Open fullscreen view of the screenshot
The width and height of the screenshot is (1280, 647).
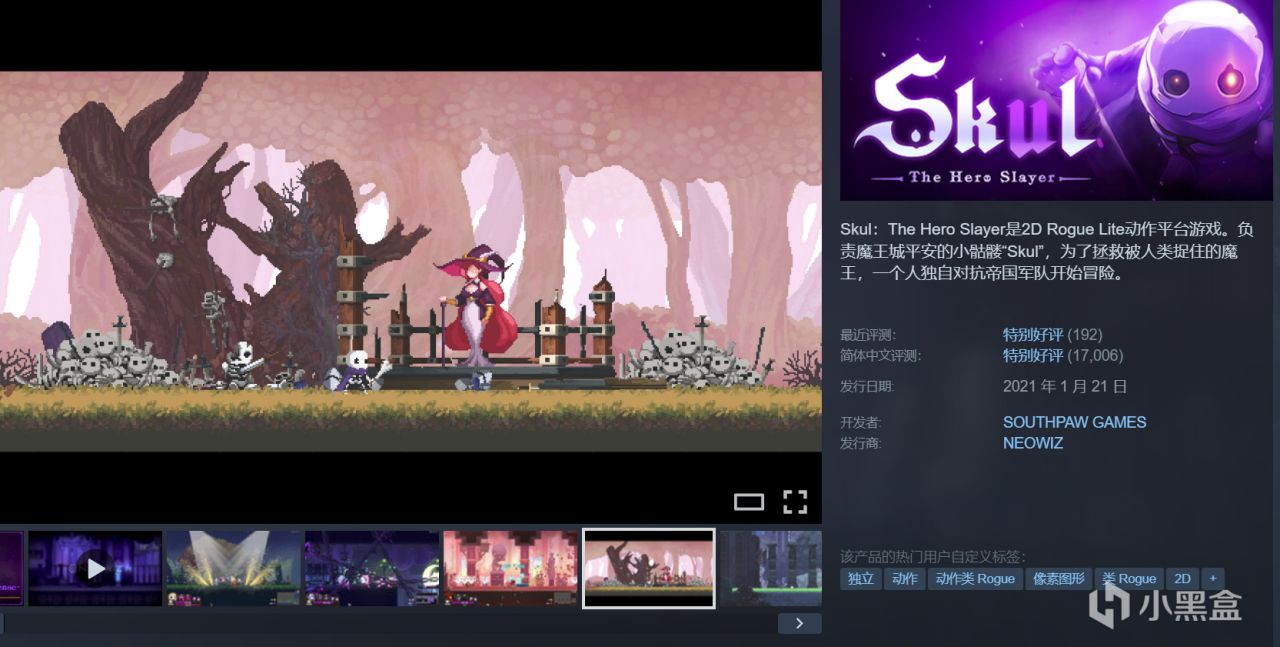click(x=795, y=502)
